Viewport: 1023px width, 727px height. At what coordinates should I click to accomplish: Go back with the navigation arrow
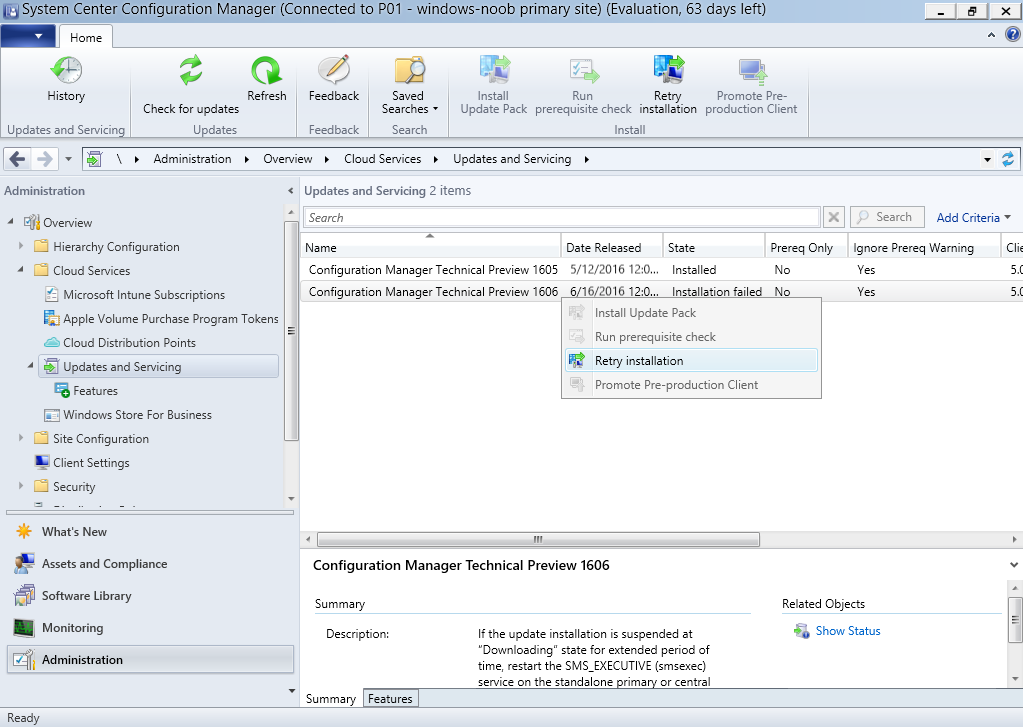(x=18, y=159)
